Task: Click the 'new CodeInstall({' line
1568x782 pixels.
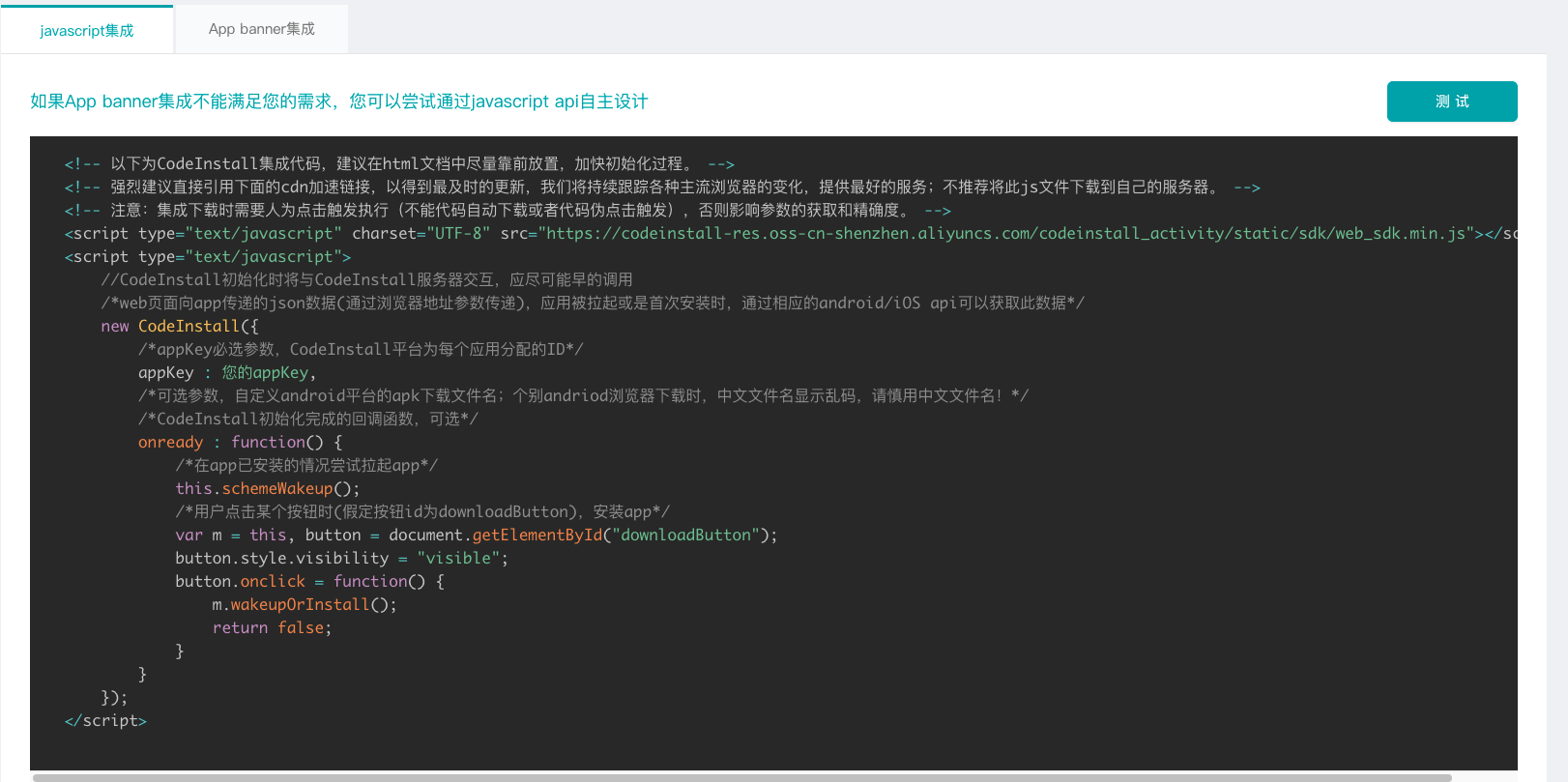Action: point(180,326)
